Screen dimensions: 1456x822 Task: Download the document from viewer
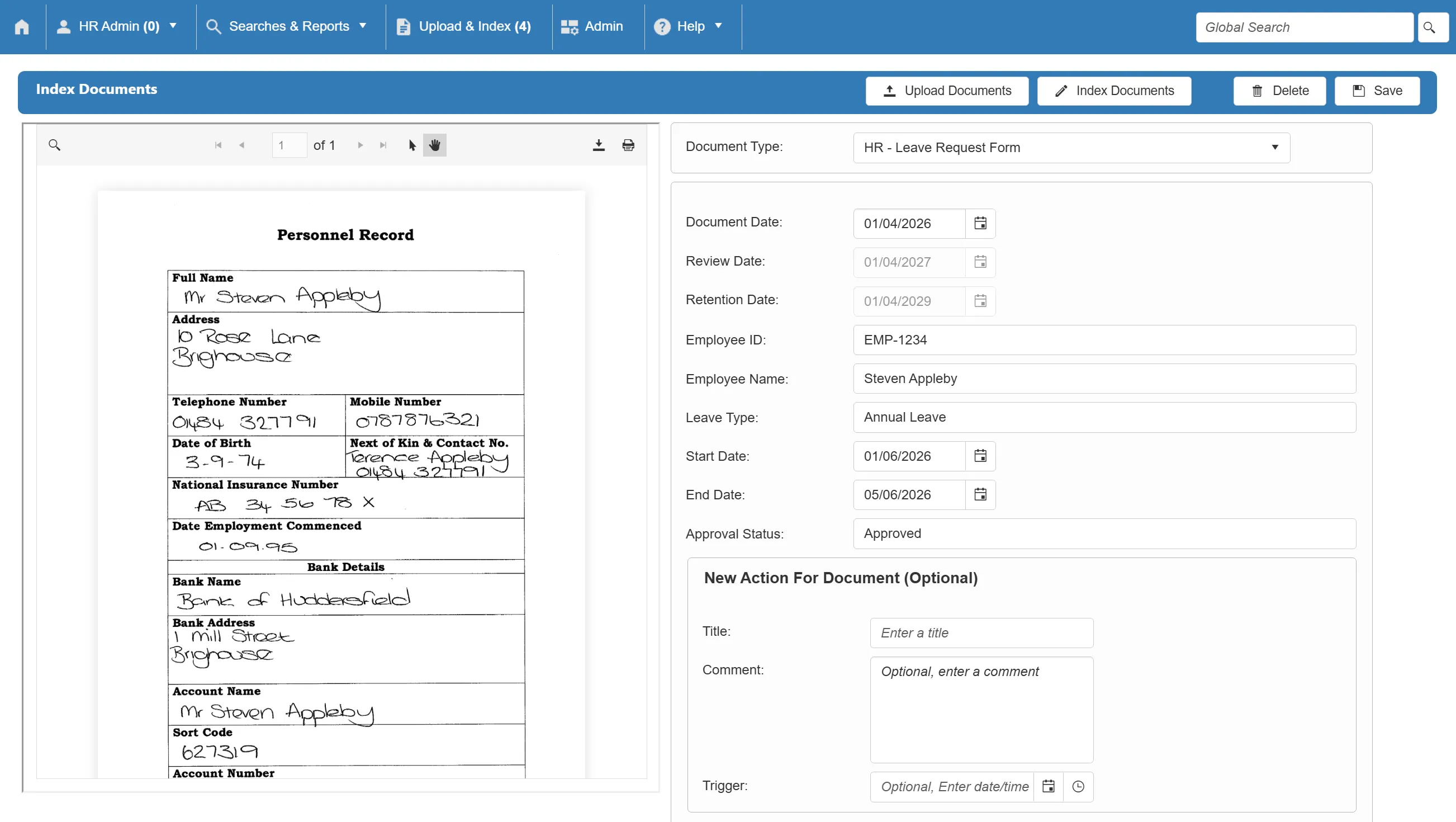(599, 145)
